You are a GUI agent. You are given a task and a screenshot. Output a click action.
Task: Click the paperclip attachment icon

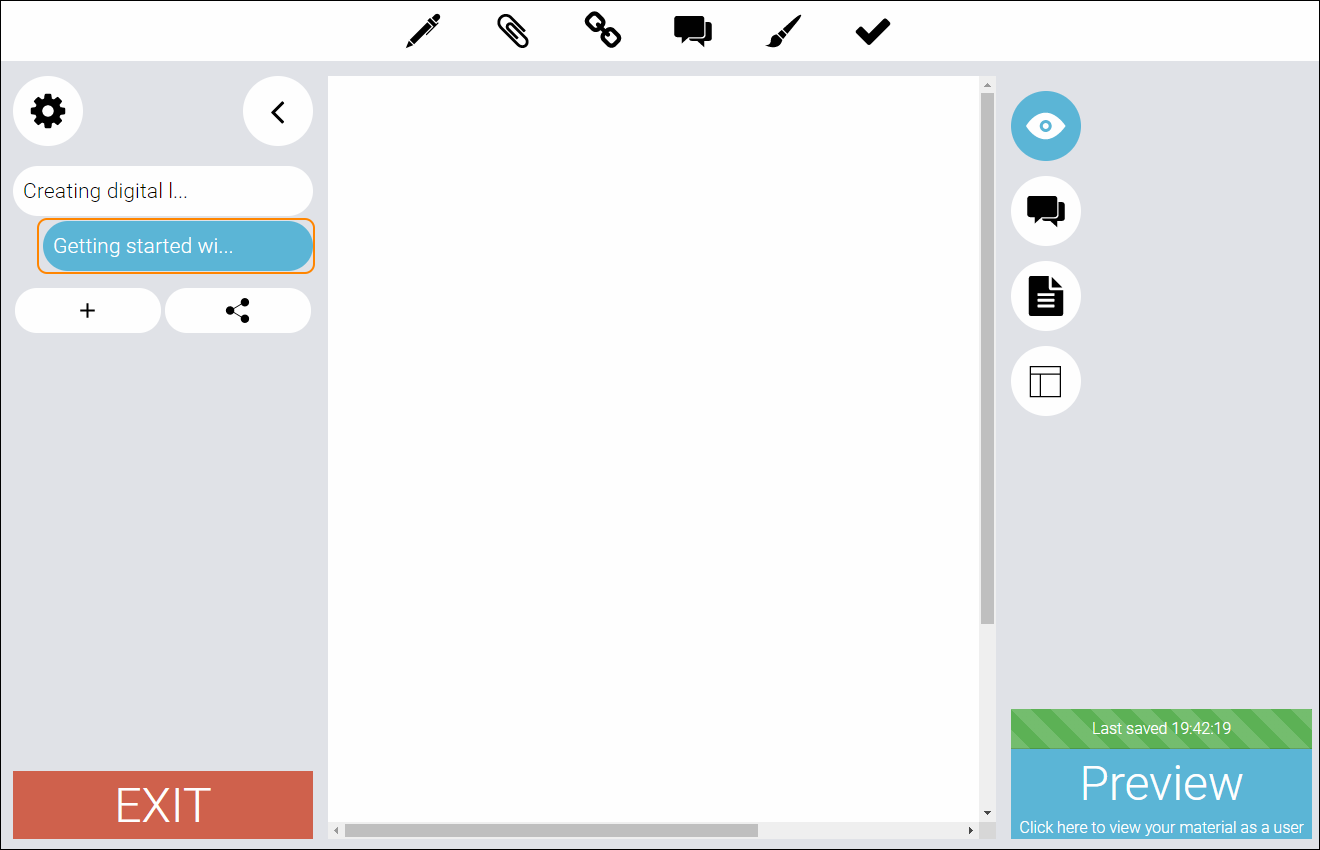512,30
